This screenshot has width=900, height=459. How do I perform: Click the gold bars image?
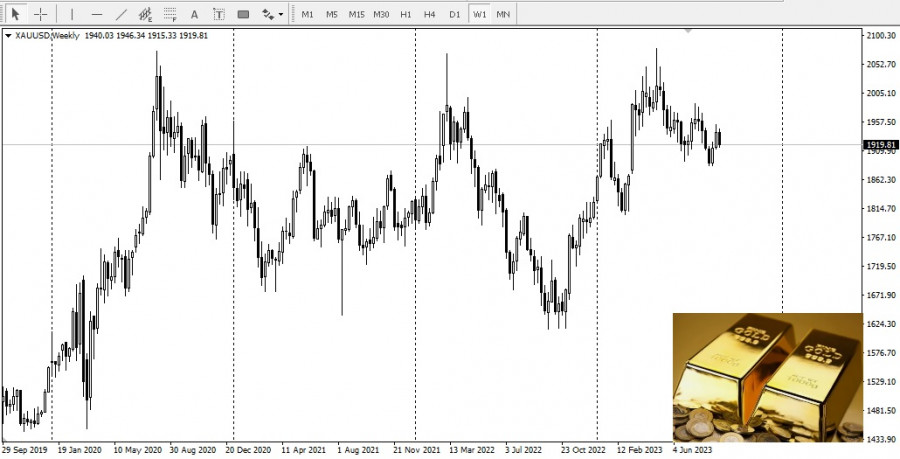pos(767,378)
